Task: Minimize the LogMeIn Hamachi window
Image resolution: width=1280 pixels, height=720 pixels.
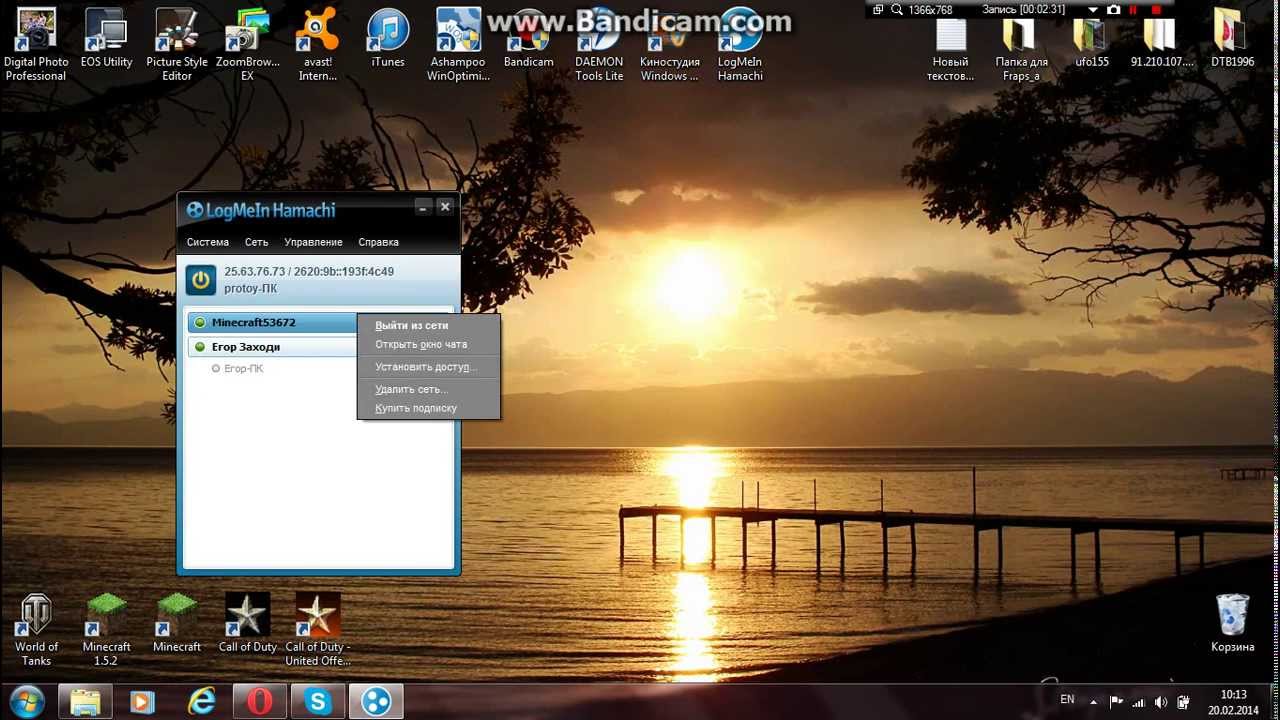Action: click(424, 207)
